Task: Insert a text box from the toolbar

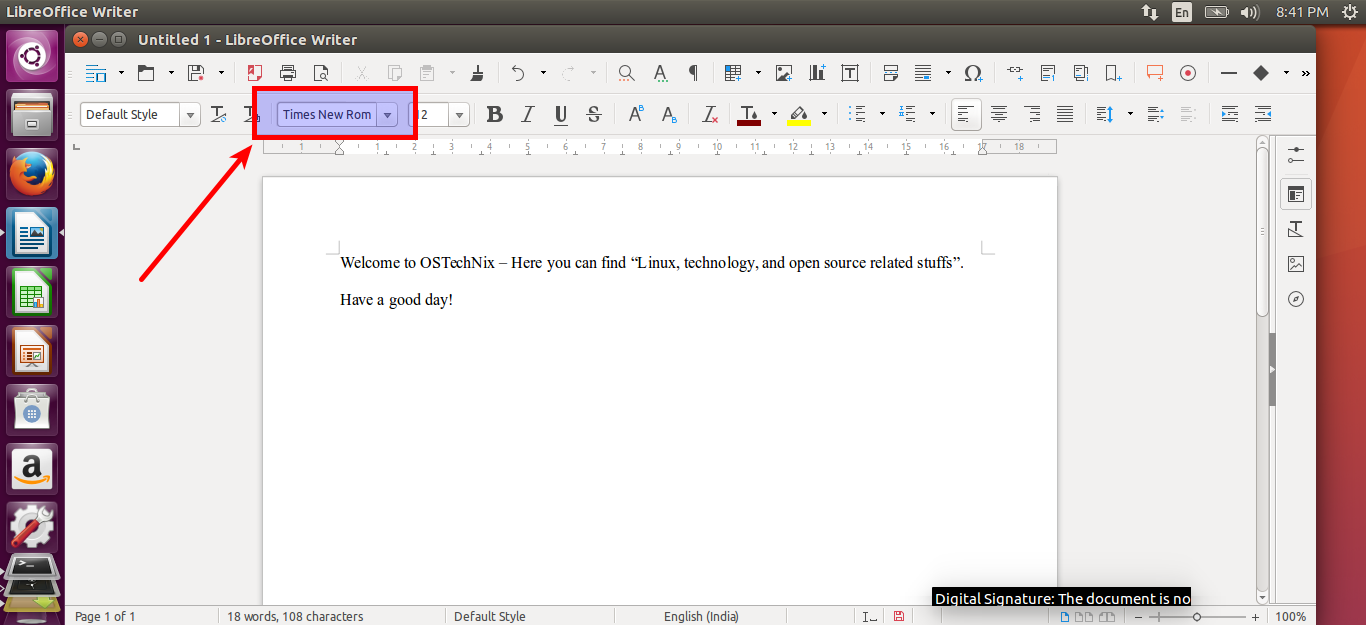Action: click(850, 73)
